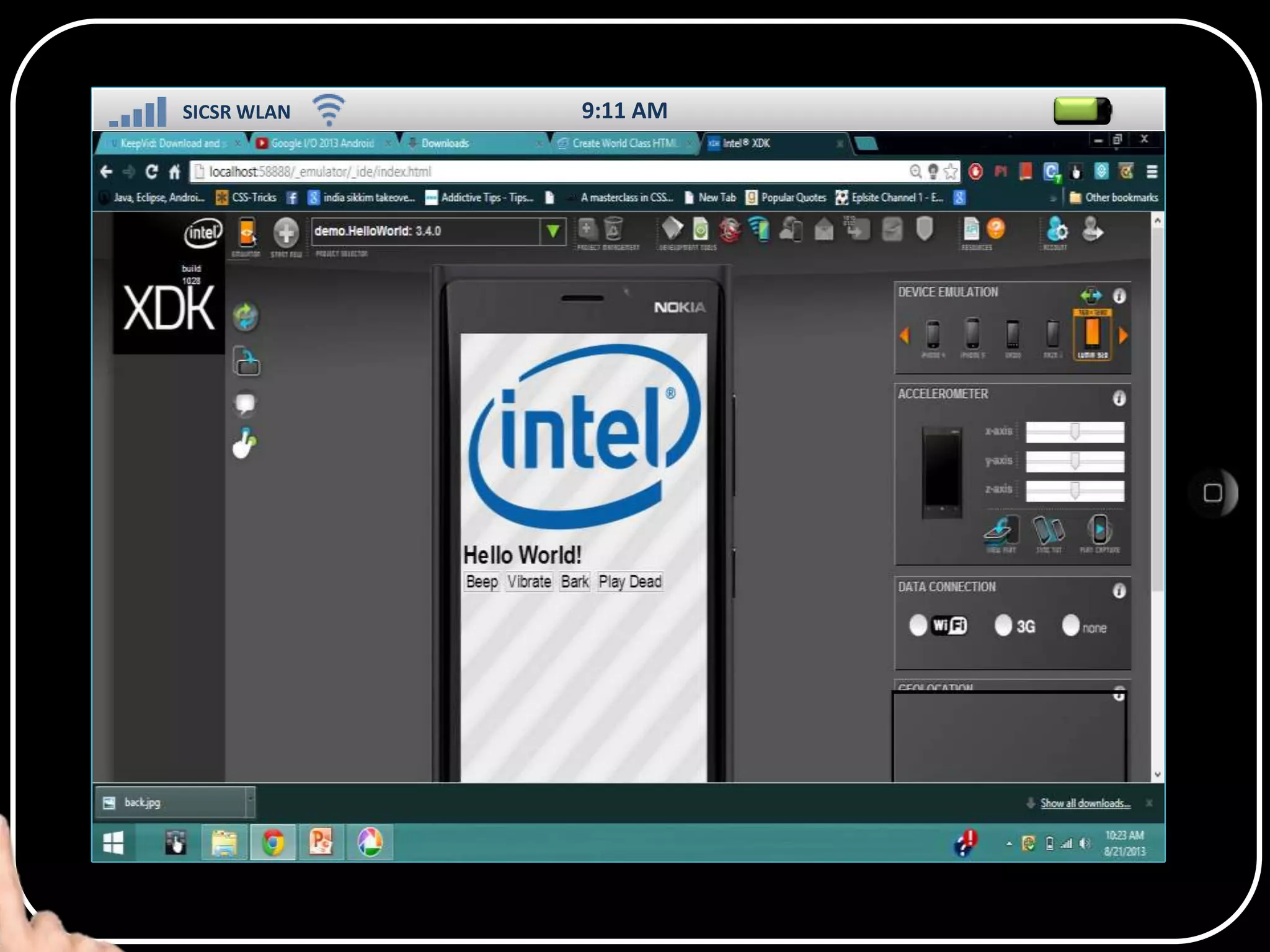Screen dimensions: 1270x952
Task: Click the orange help question mark icon
Action: click(x=995, y=229)
